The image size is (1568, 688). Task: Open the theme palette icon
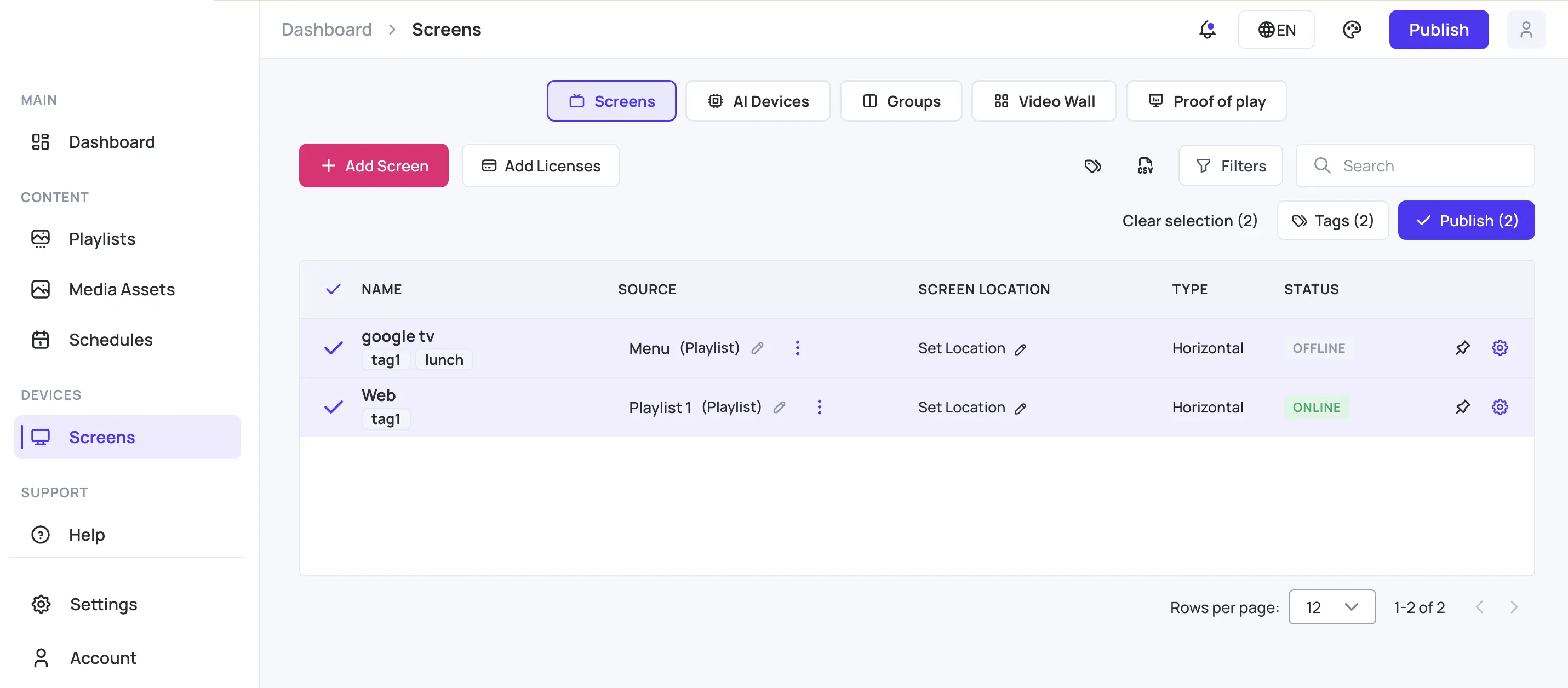tap(1351, 30)
